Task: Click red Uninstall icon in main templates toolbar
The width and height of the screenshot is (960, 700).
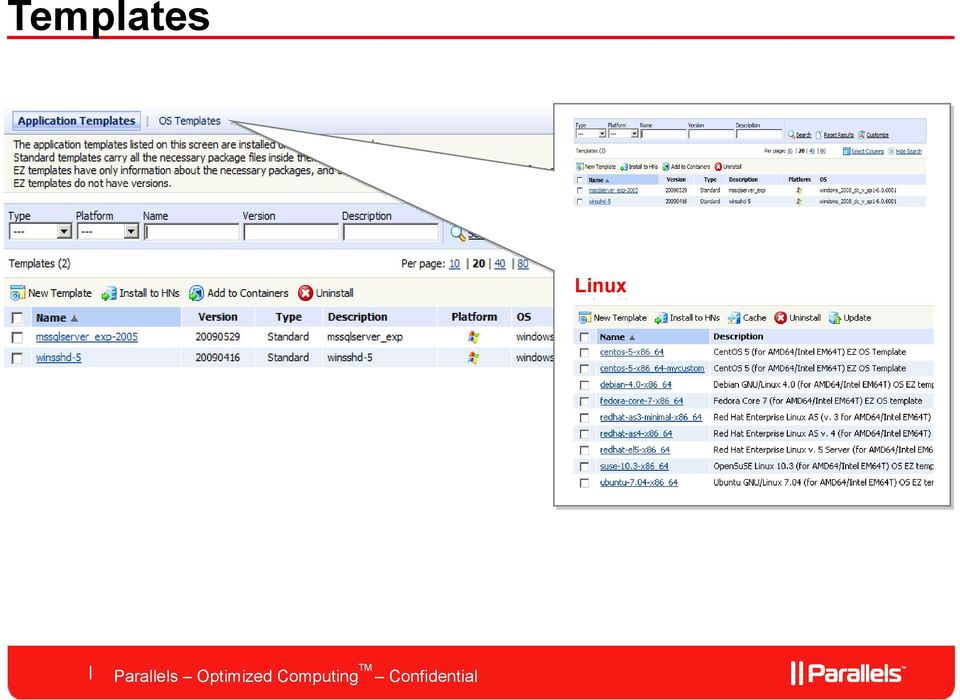Action: [305, 293]
